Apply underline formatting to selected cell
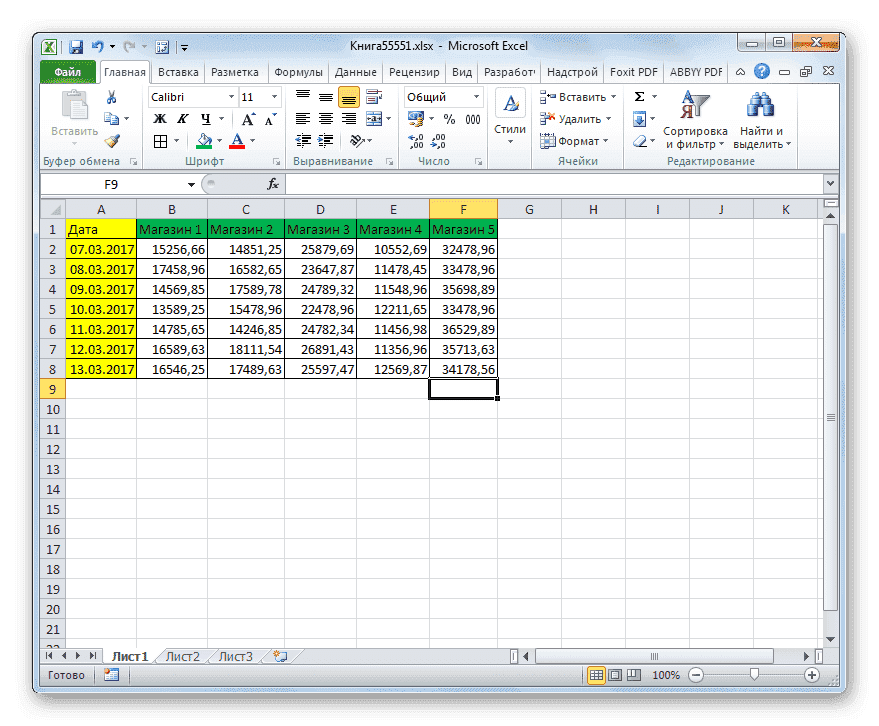Viewport: 879px width, 726px height. pyautogui.click(x=206, y=118)
